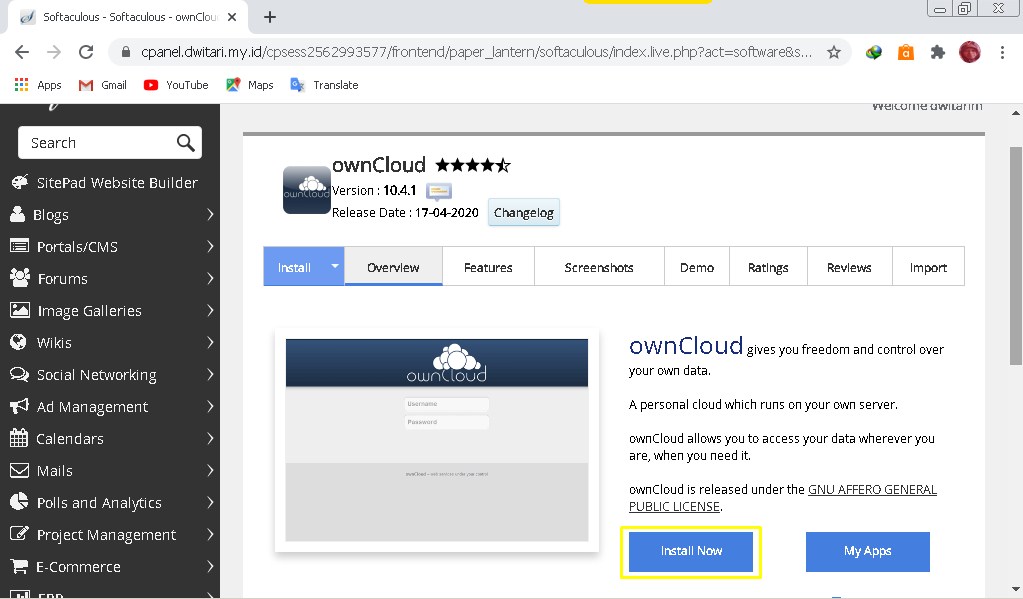Open the Install tab dropdown arrow
This screenshot has height=599, width=1023.
pos(335,267)
